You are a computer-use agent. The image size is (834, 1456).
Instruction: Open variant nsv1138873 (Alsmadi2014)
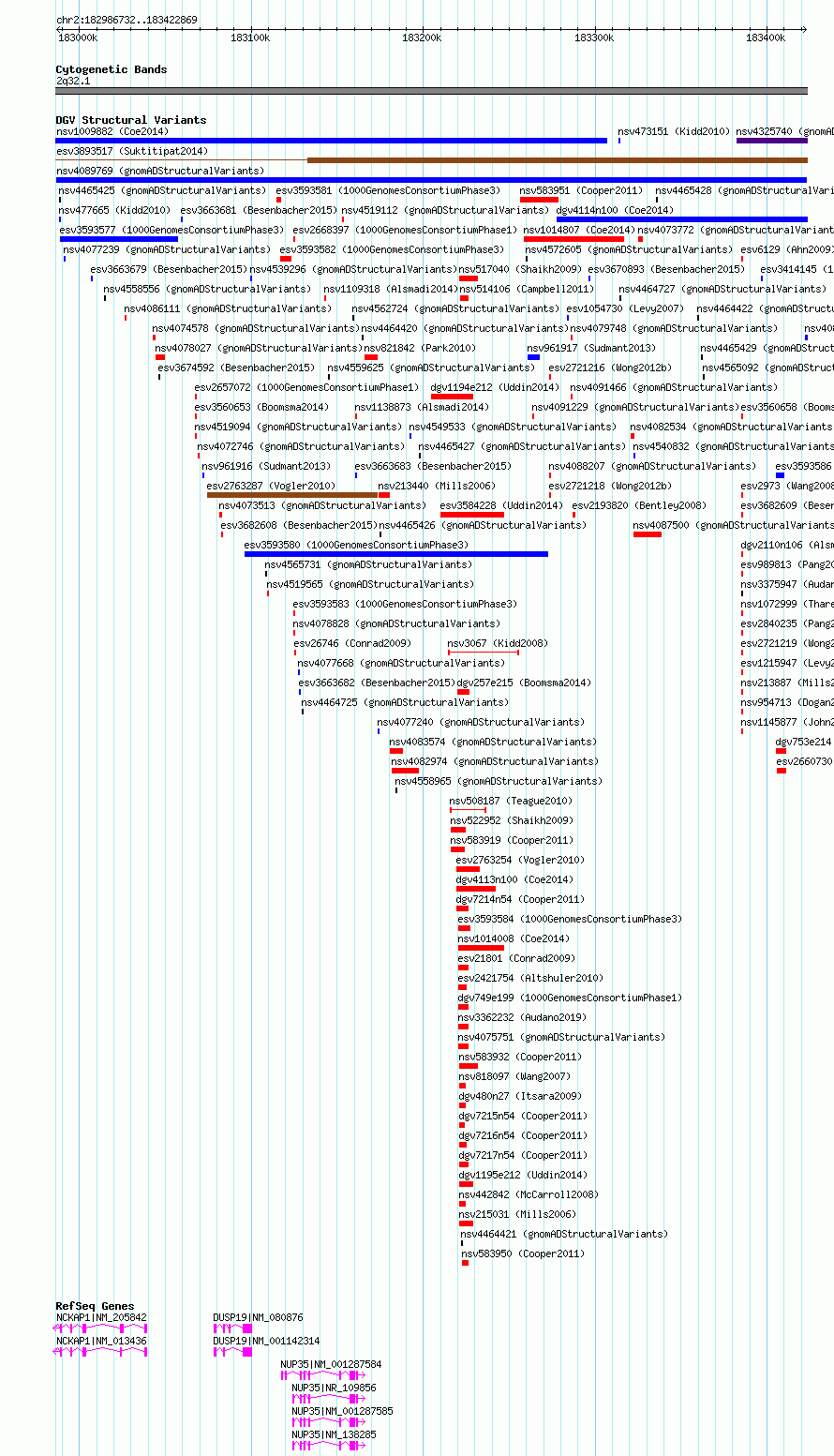[421, 407]
